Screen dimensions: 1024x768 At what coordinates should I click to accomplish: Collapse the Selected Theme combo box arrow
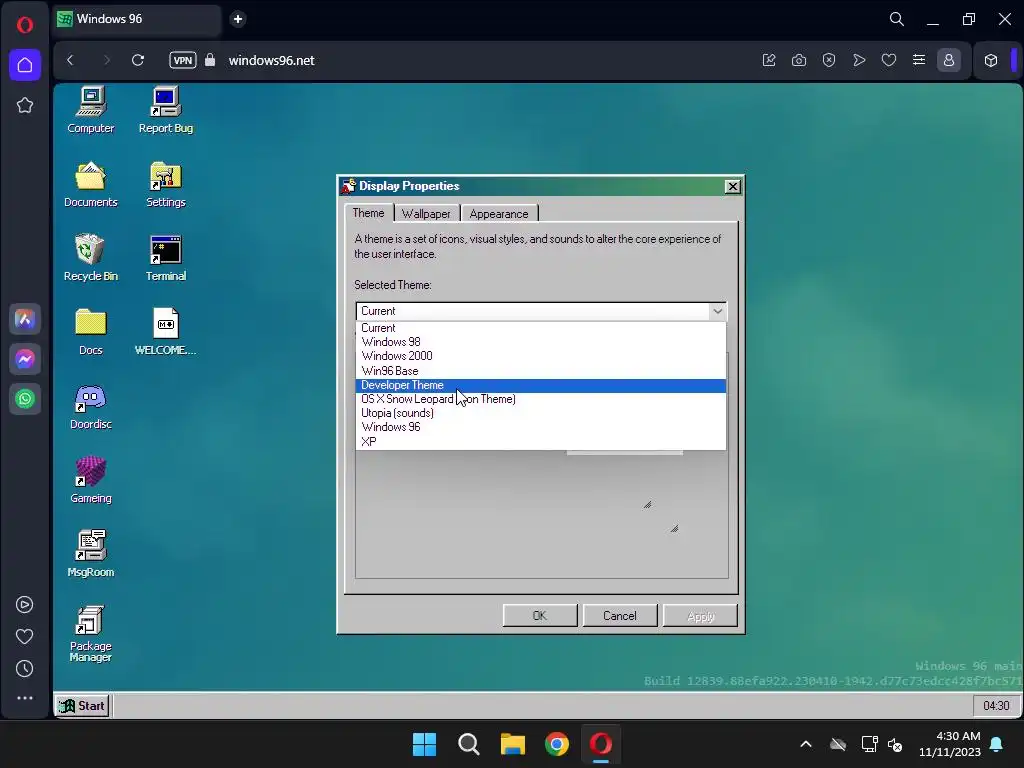coord(717,312)
